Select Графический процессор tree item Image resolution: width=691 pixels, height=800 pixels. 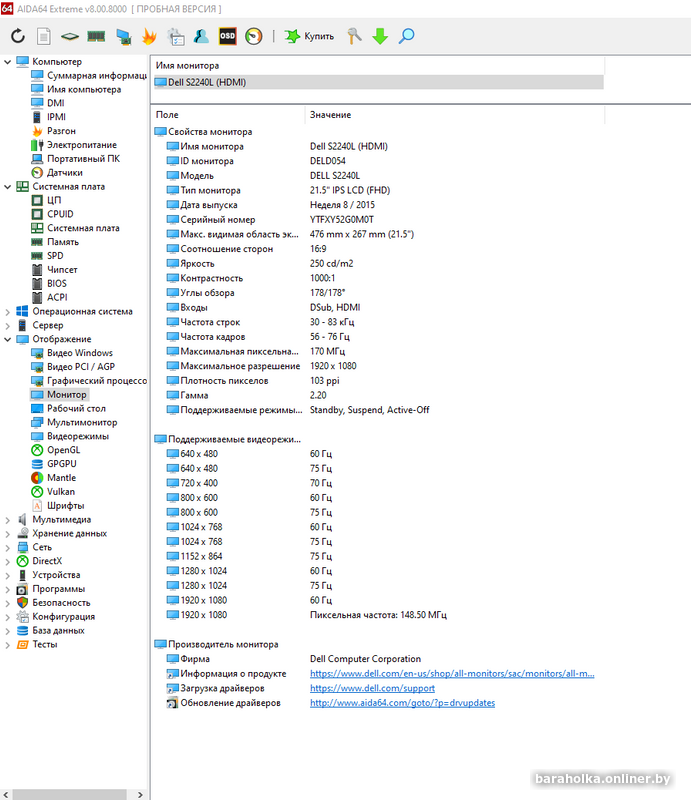pyautogui.click(x=89, y=381)
